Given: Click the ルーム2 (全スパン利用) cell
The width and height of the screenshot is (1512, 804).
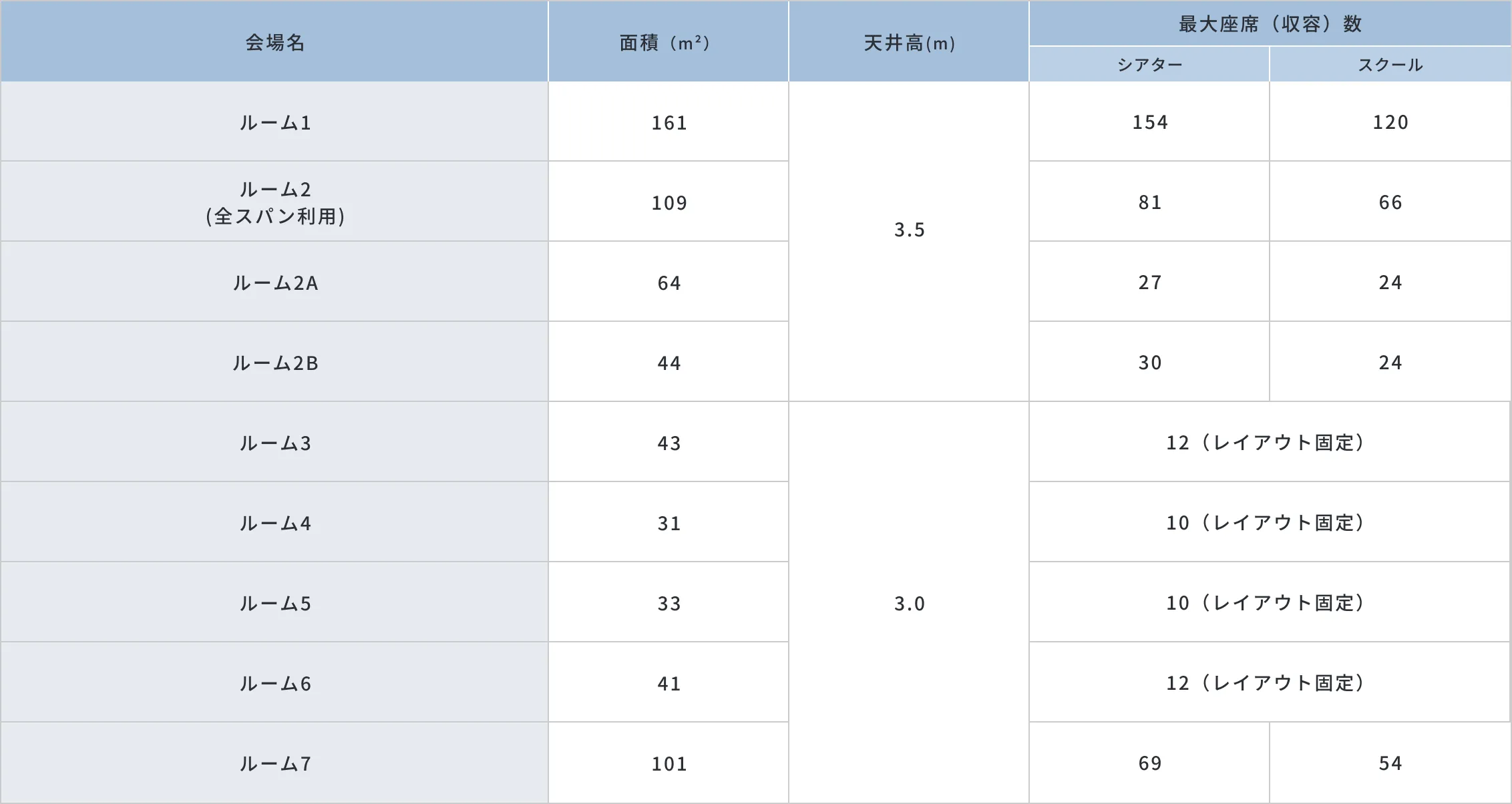Looking at the screenshot, I should click(x=274, y=202).
